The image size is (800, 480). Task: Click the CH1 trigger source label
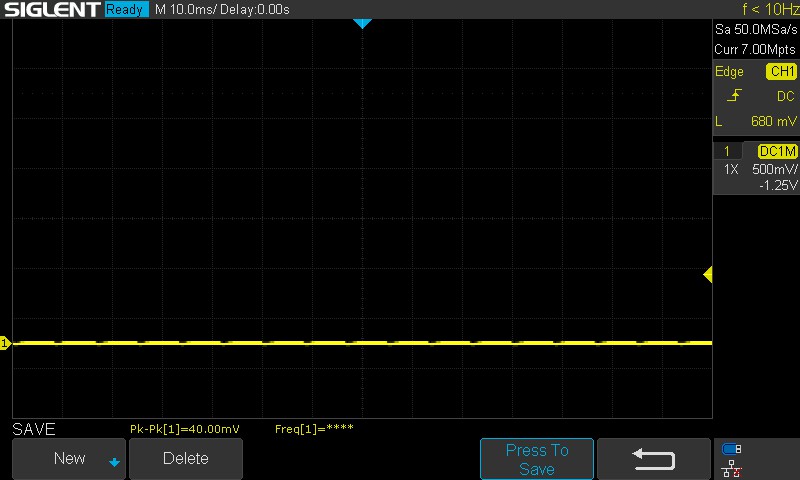782,71
